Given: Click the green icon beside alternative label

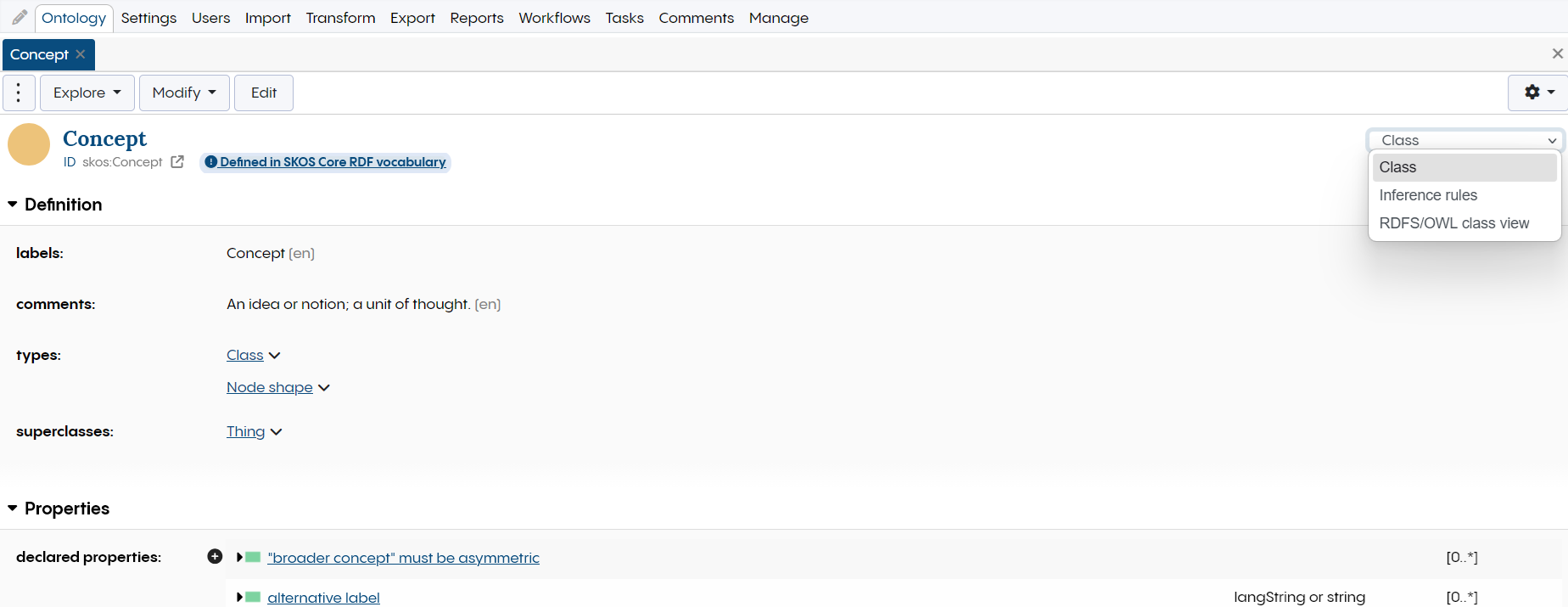Looking at the screenshot, I should [253, 598].
